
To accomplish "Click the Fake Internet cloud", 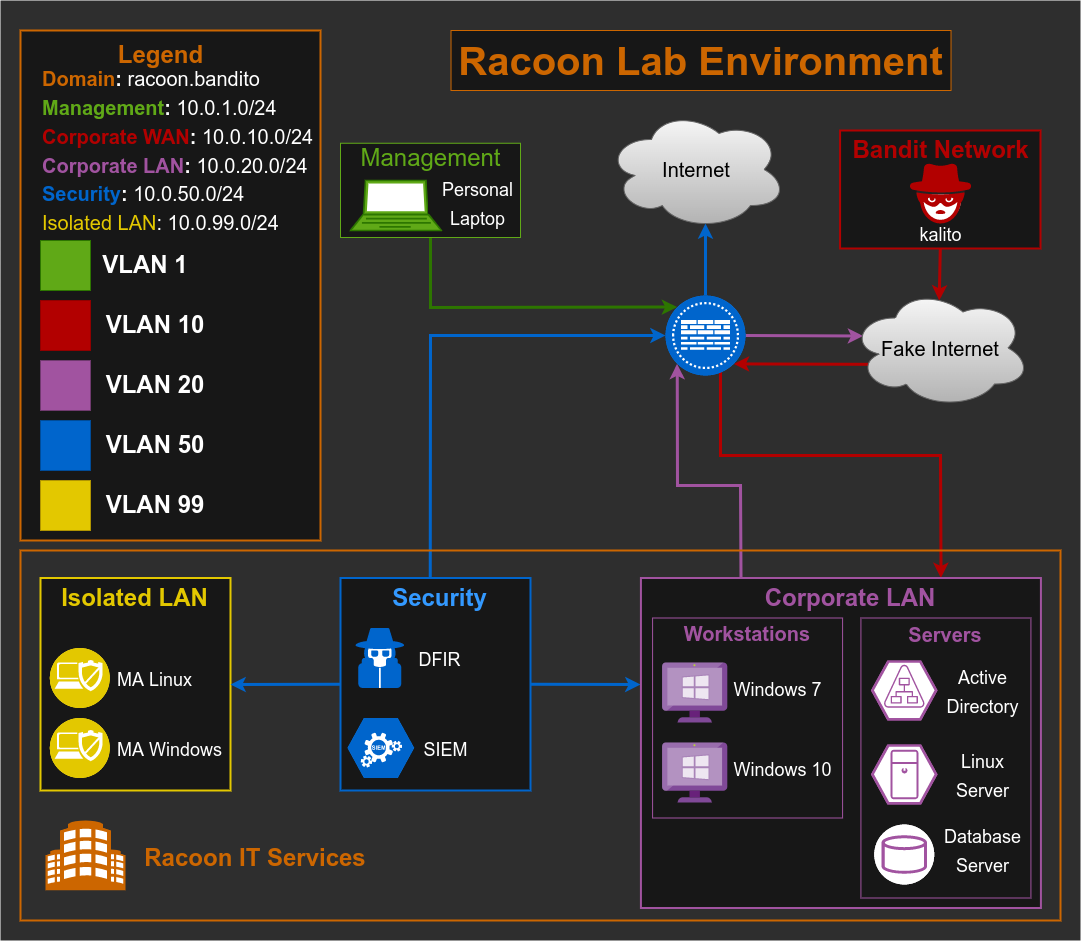I will click(x=941, y=349).
